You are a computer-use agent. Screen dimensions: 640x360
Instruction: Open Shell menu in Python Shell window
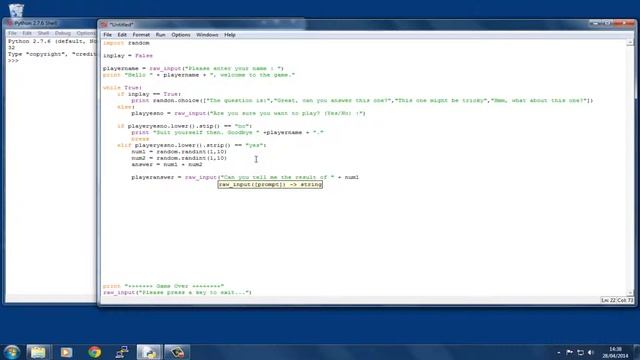[x=43, y=33]
